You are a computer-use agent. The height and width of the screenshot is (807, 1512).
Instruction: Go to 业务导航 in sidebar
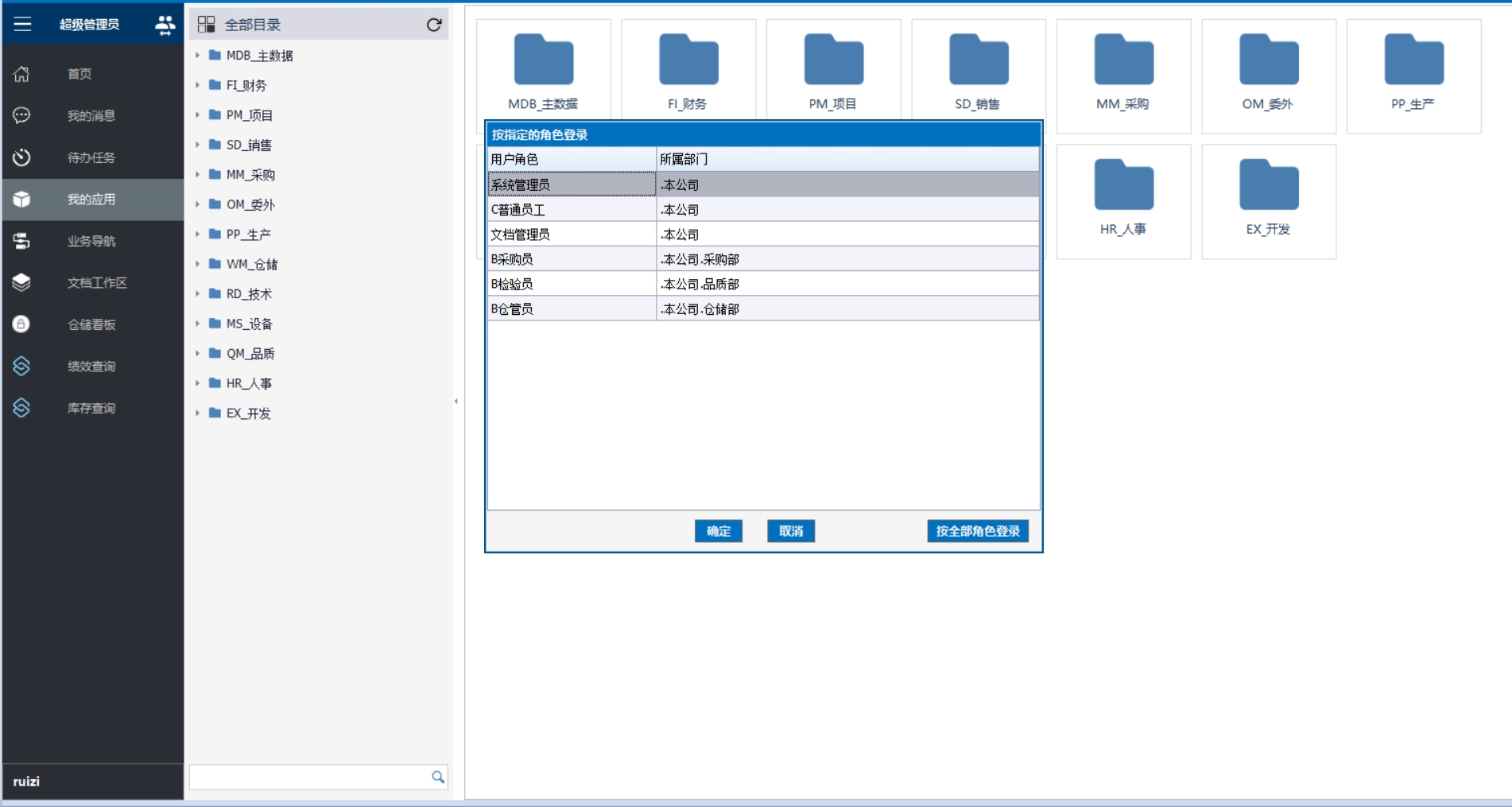tap(93, 241)
